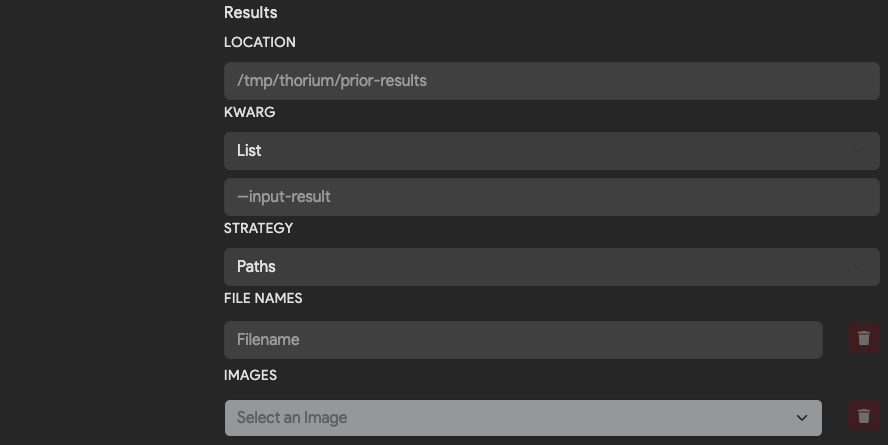Image resolution: width=888 pixels, height=445 pixels.
Task: Focus the Filename input field
Action: 523,340
